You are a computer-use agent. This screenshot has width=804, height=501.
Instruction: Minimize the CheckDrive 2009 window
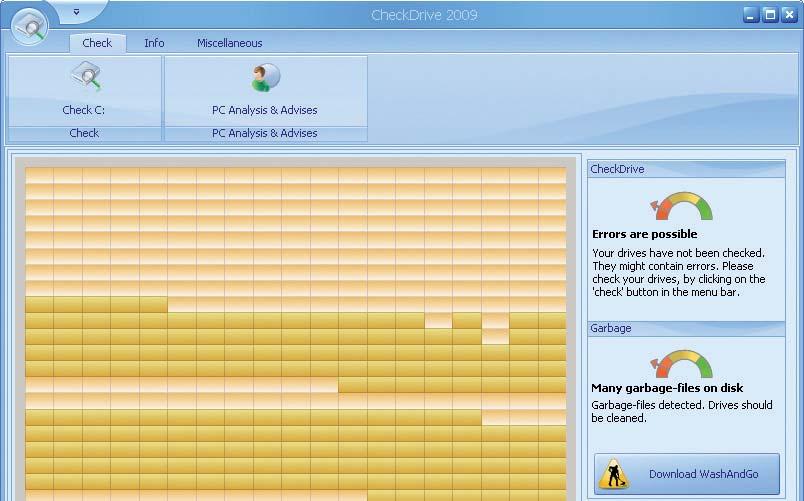pyautogui.click(x=751, y=15)
